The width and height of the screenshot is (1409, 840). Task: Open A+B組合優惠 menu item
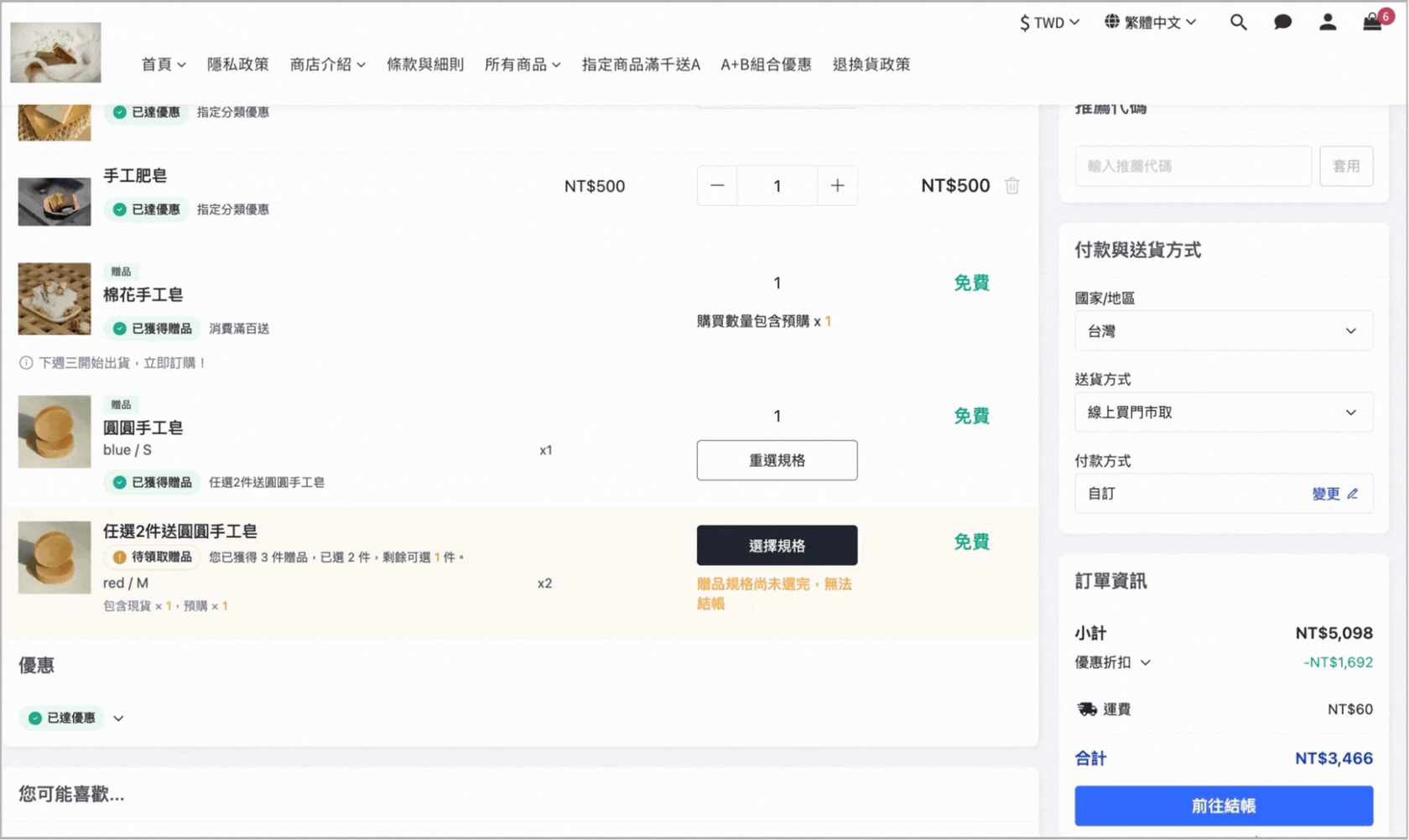pos(766,65)
